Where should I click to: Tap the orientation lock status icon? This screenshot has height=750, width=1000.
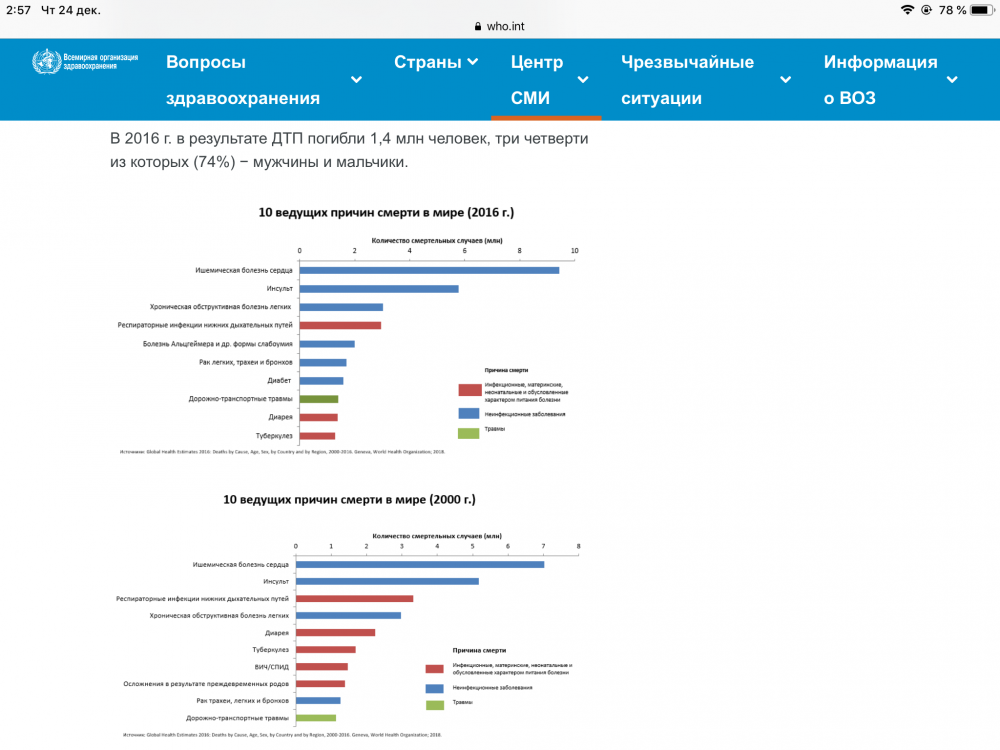pyautogui.click(x=927, y=10)
